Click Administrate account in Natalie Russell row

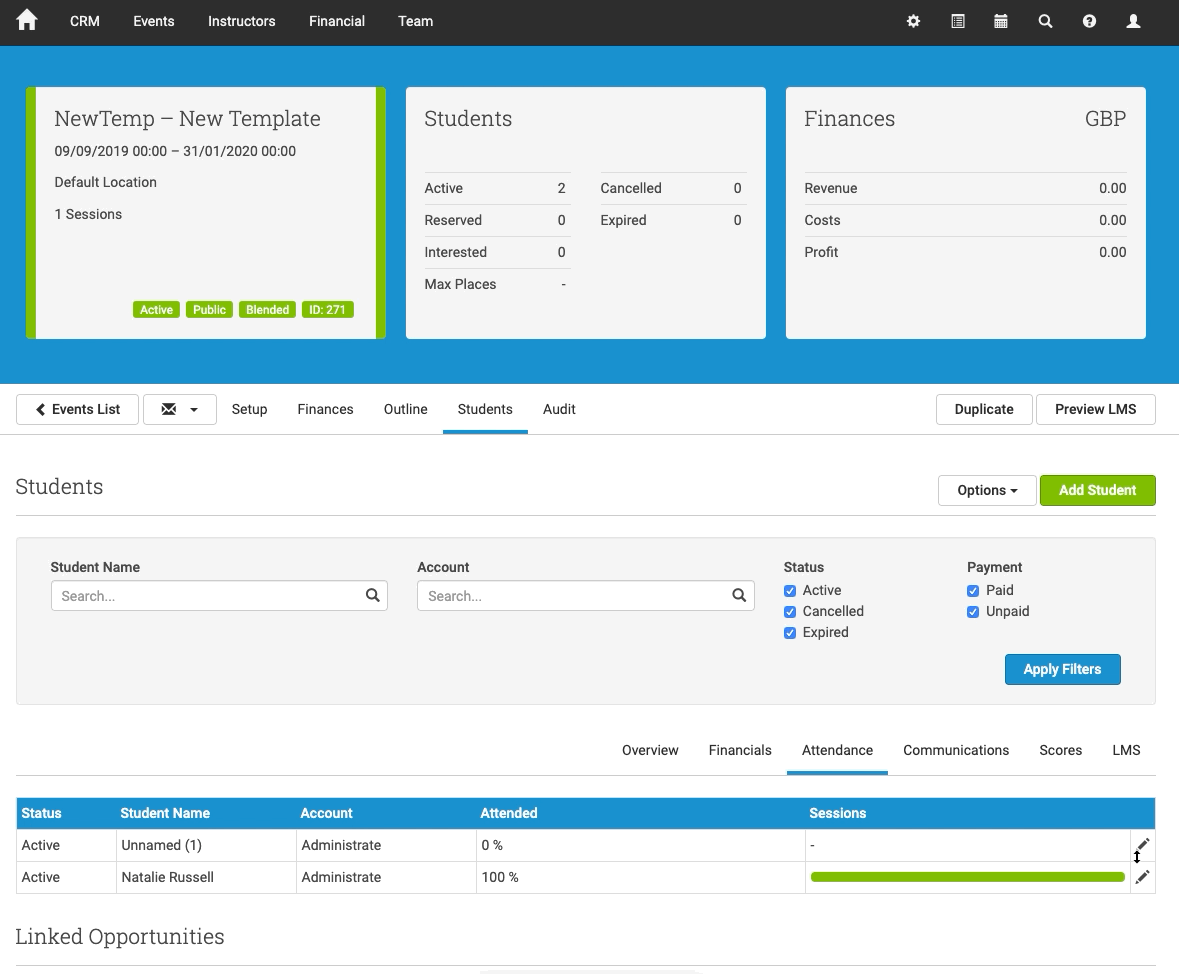tap(341, 877)
